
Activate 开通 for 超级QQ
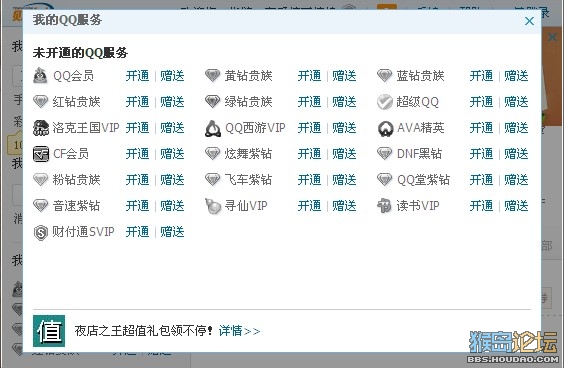(x=481, y=102)
